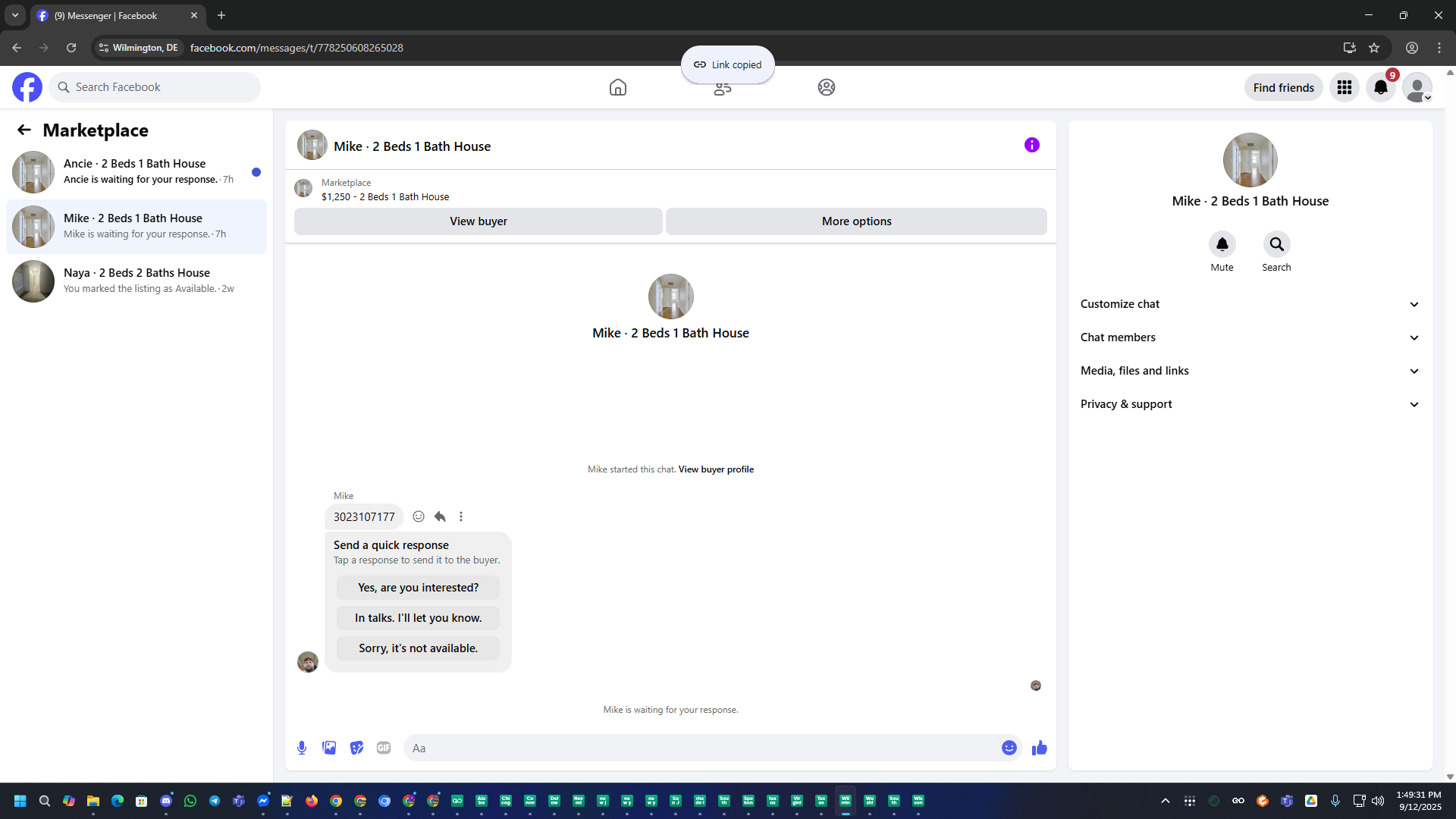Click the View buyer button
1456x819 pixels.
pyautogui.click(x=478, y=221)
